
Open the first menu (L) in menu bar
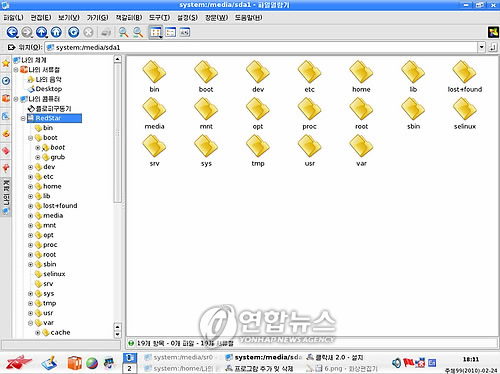(14, 18)
